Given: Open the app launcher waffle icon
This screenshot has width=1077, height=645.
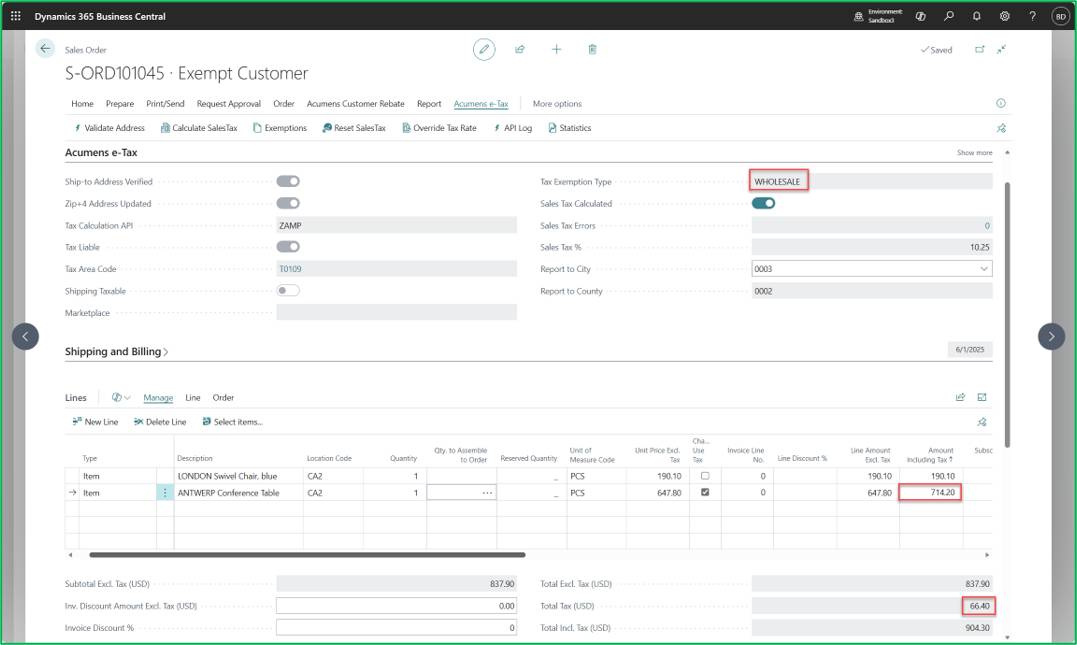Looking at the screenshot, I should 16,16.
